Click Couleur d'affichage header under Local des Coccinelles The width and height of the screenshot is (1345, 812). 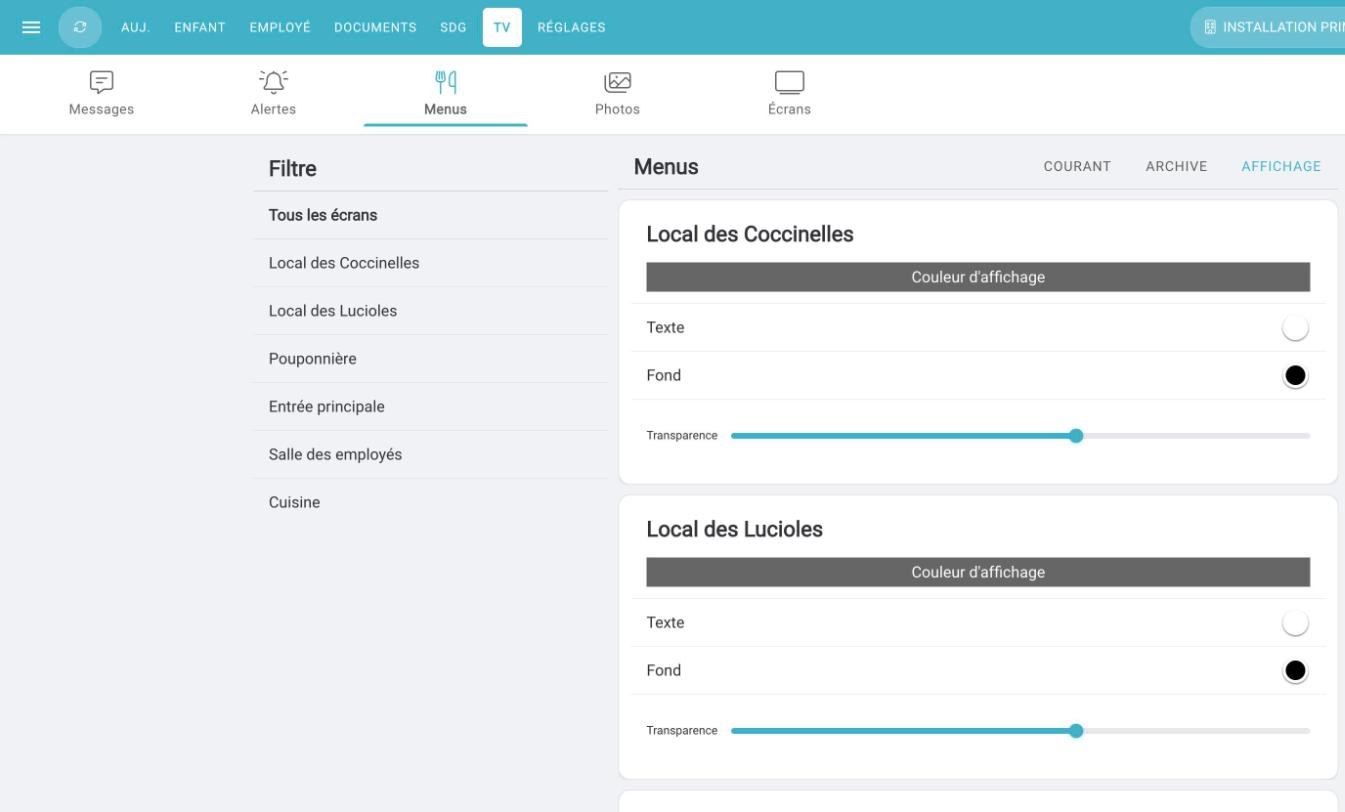(978, 277)
